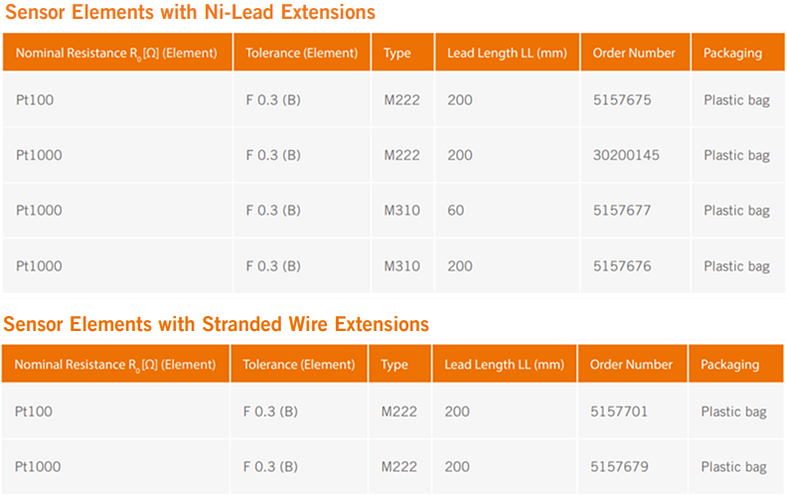Click the Packaging header in the Ni-Lead table
Image resolution: width=787 pixels, height=496 pixels.
coord(732,53)
